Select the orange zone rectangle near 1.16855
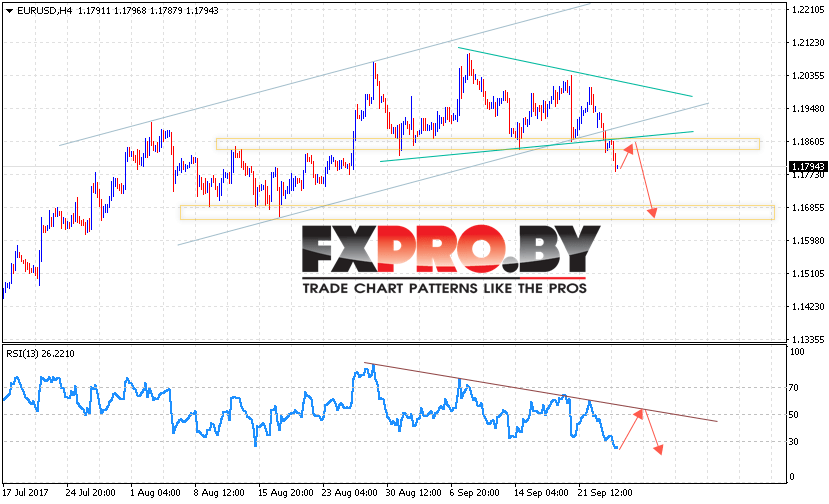The width and height of the screenshot is (829, 504). pos(477,212)
